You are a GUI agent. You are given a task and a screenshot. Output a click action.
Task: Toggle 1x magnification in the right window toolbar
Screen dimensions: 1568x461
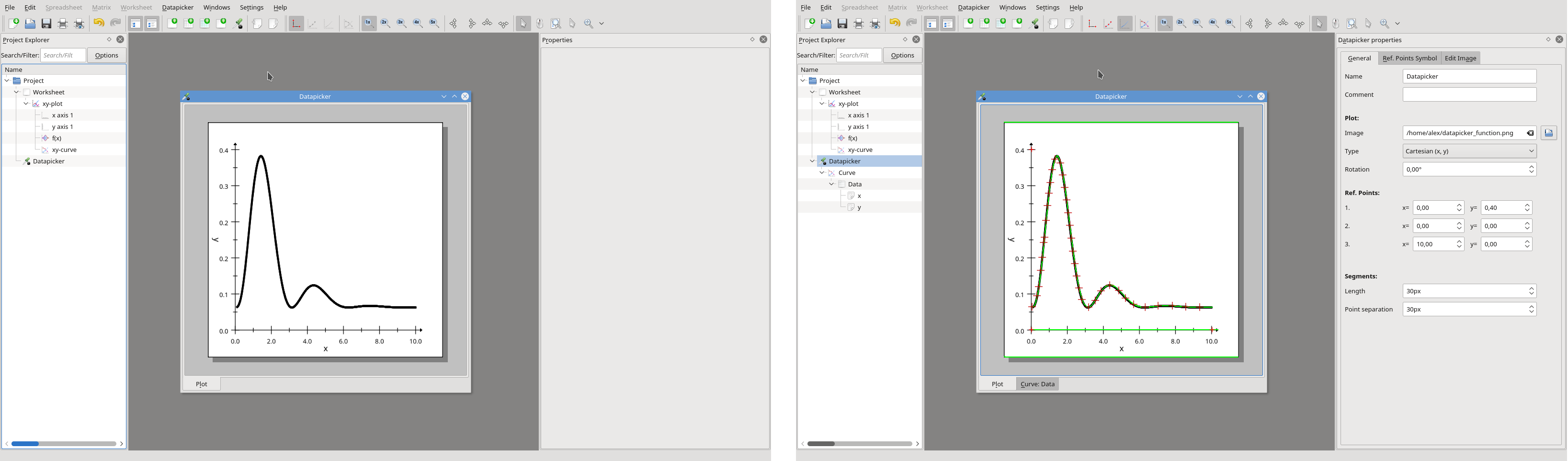coord(1164,24)
